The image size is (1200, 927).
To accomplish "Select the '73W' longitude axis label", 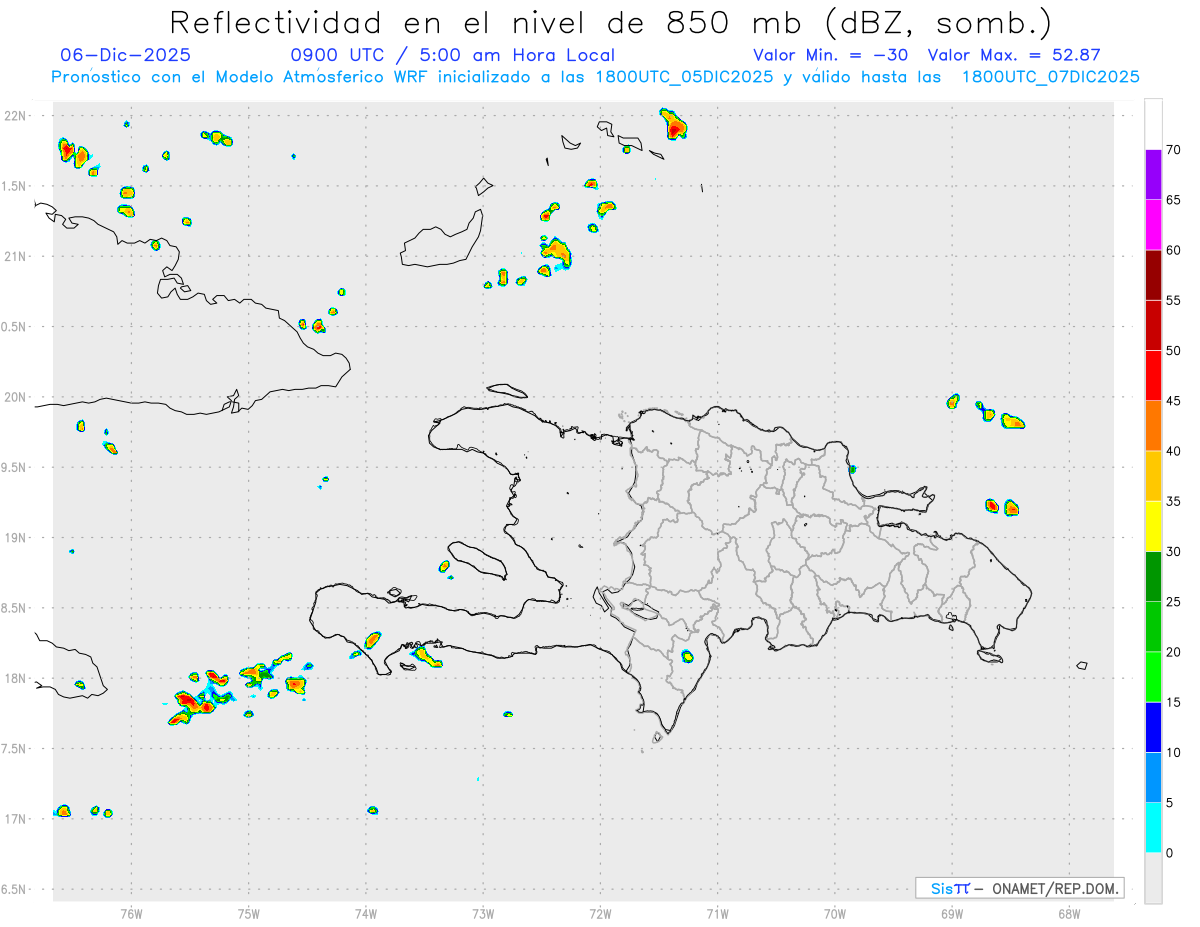I will tap(483, 913).
